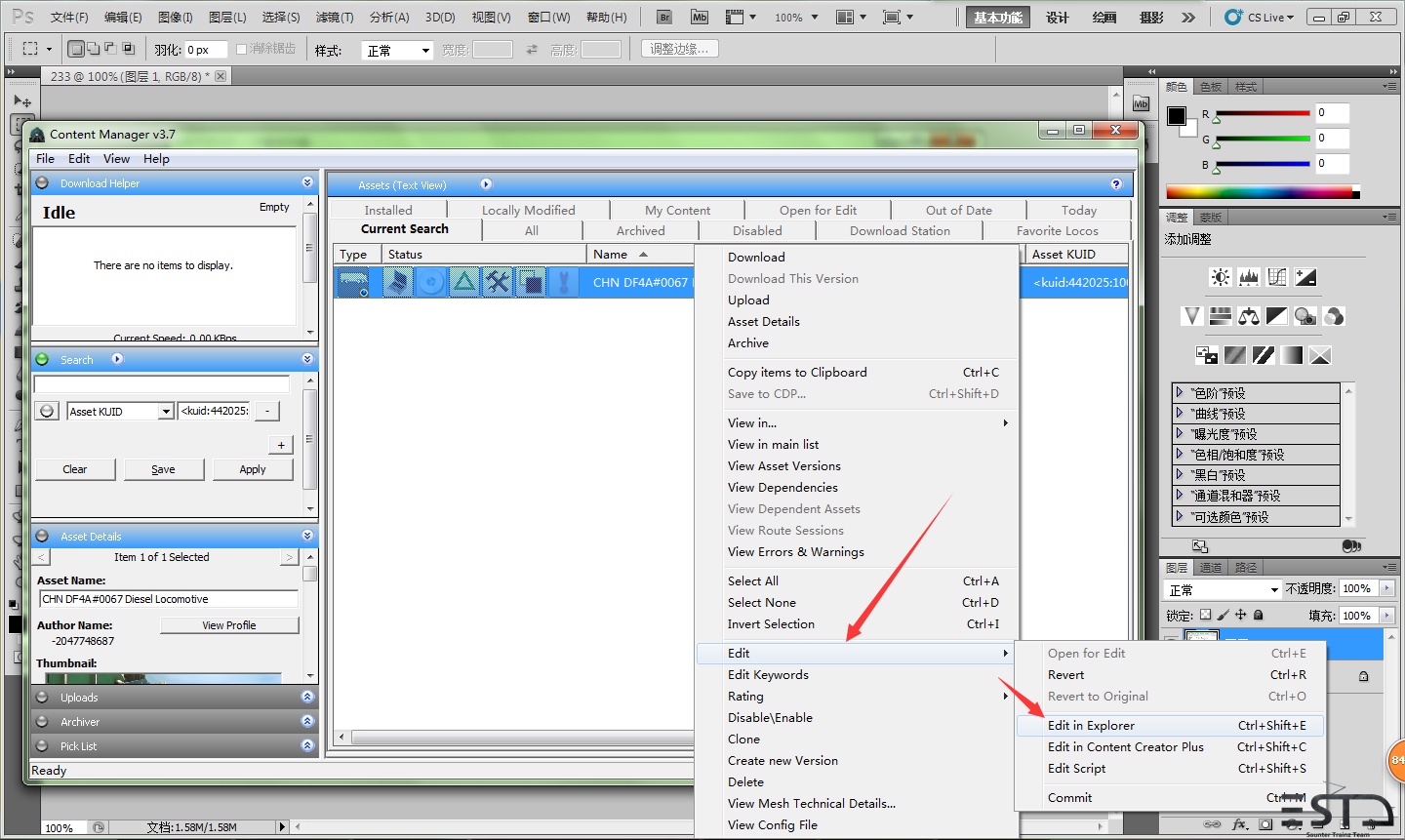
Task: Expand the Levels presets (色阶预设)
Action: [x=1180, y=392]
